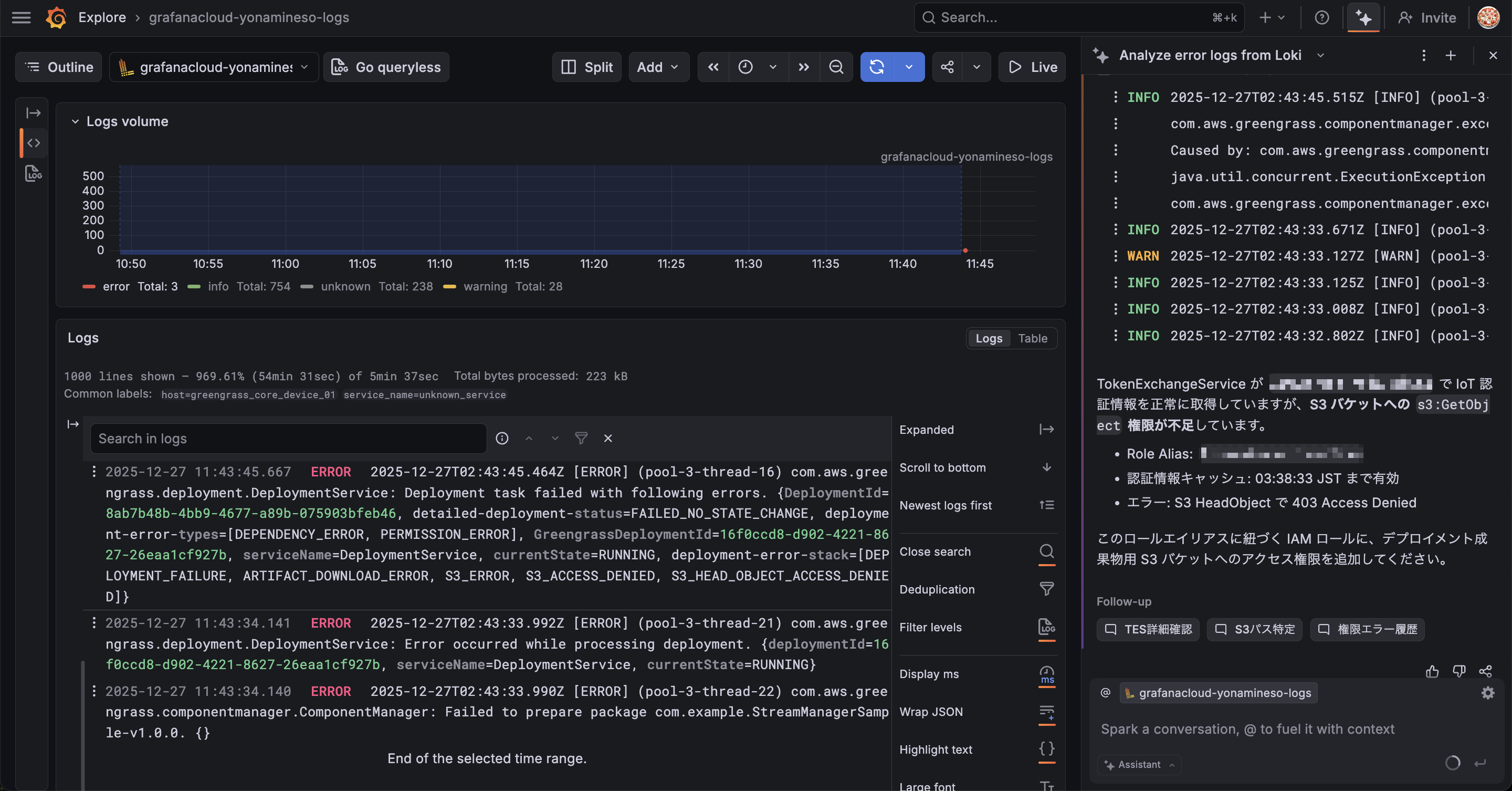The image size is (1512, 791).
Task: Collapse the Logs volume panel
Action: pos(75,121)
